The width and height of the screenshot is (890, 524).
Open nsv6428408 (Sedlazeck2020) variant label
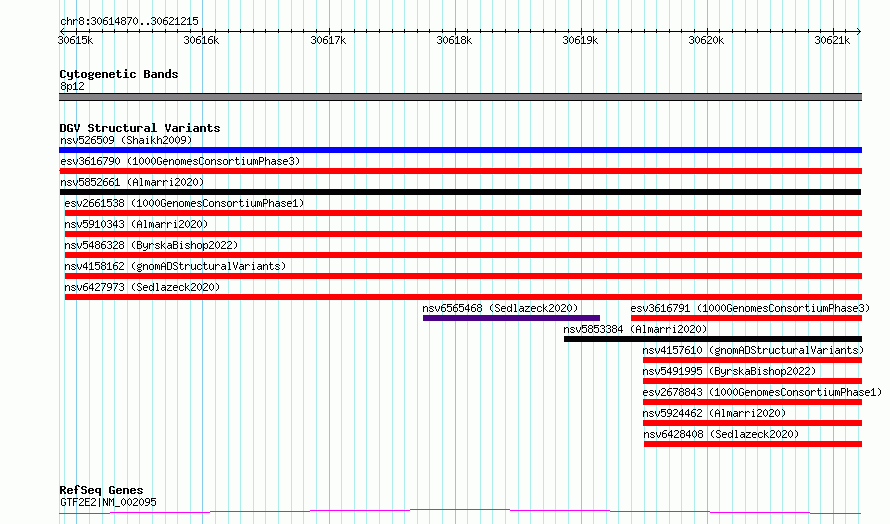[x=721, y=434]
